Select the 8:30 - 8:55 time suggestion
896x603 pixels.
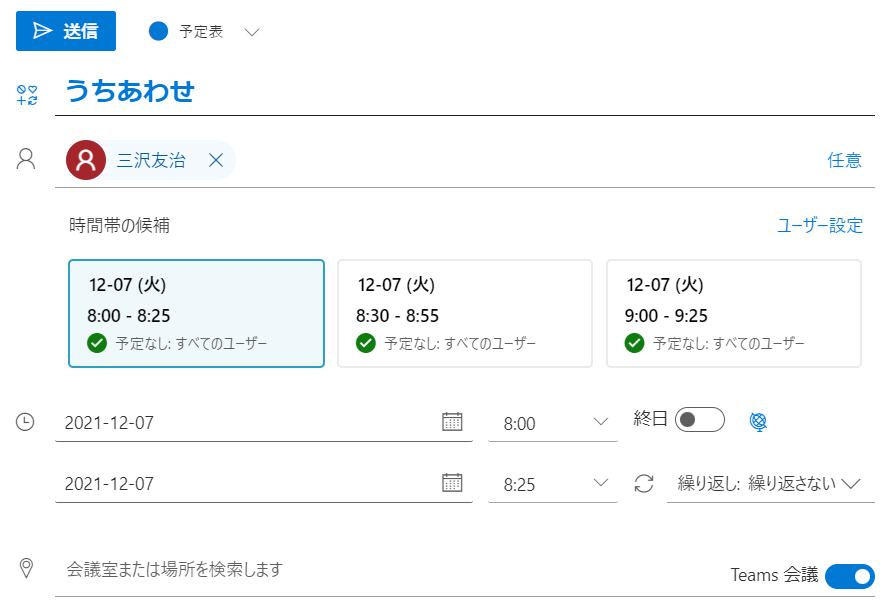pos(465,313)
